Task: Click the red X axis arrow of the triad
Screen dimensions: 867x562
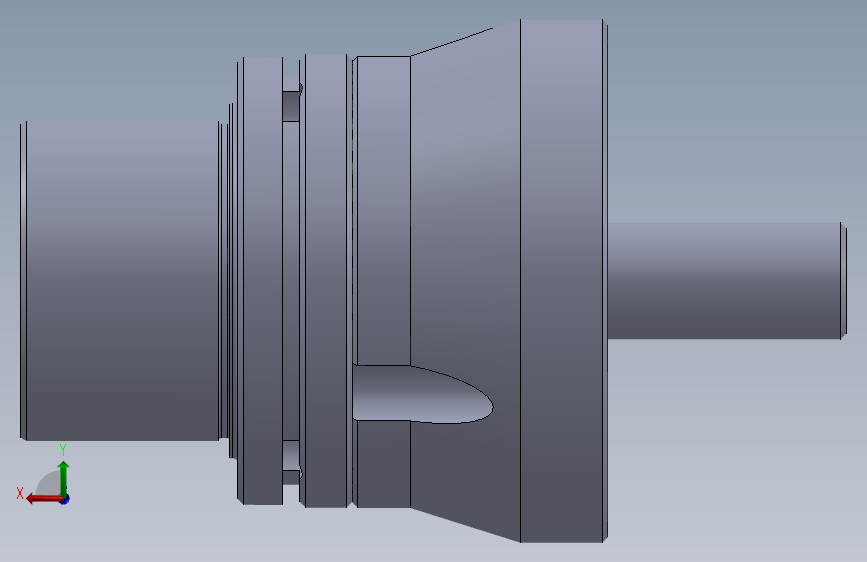Action: [x=43, y=499]
